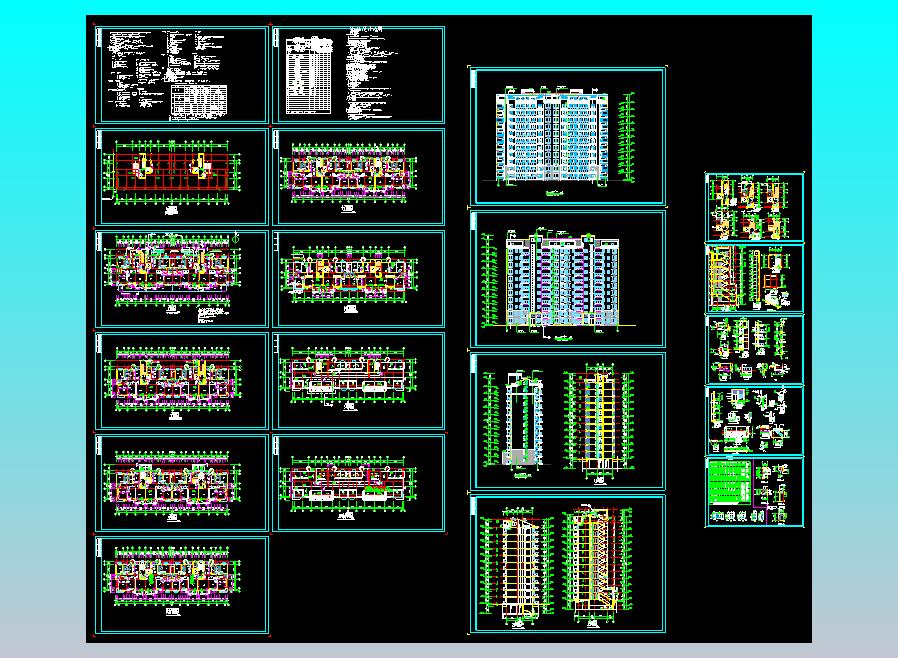Click the small materials table in notes sheet
The height and width of the screenshot is (658, 898).
point(199,102)
